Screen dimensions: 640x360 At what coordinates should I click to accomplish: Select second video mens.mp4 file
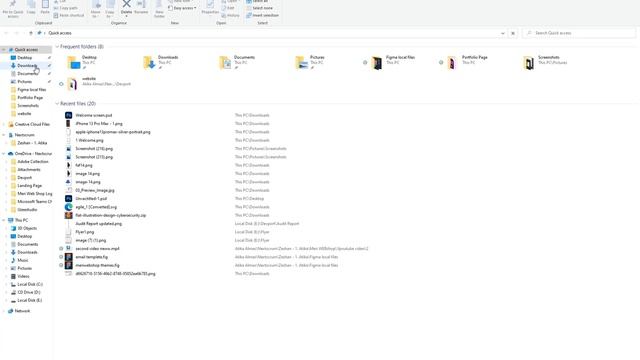click(97, 249)
